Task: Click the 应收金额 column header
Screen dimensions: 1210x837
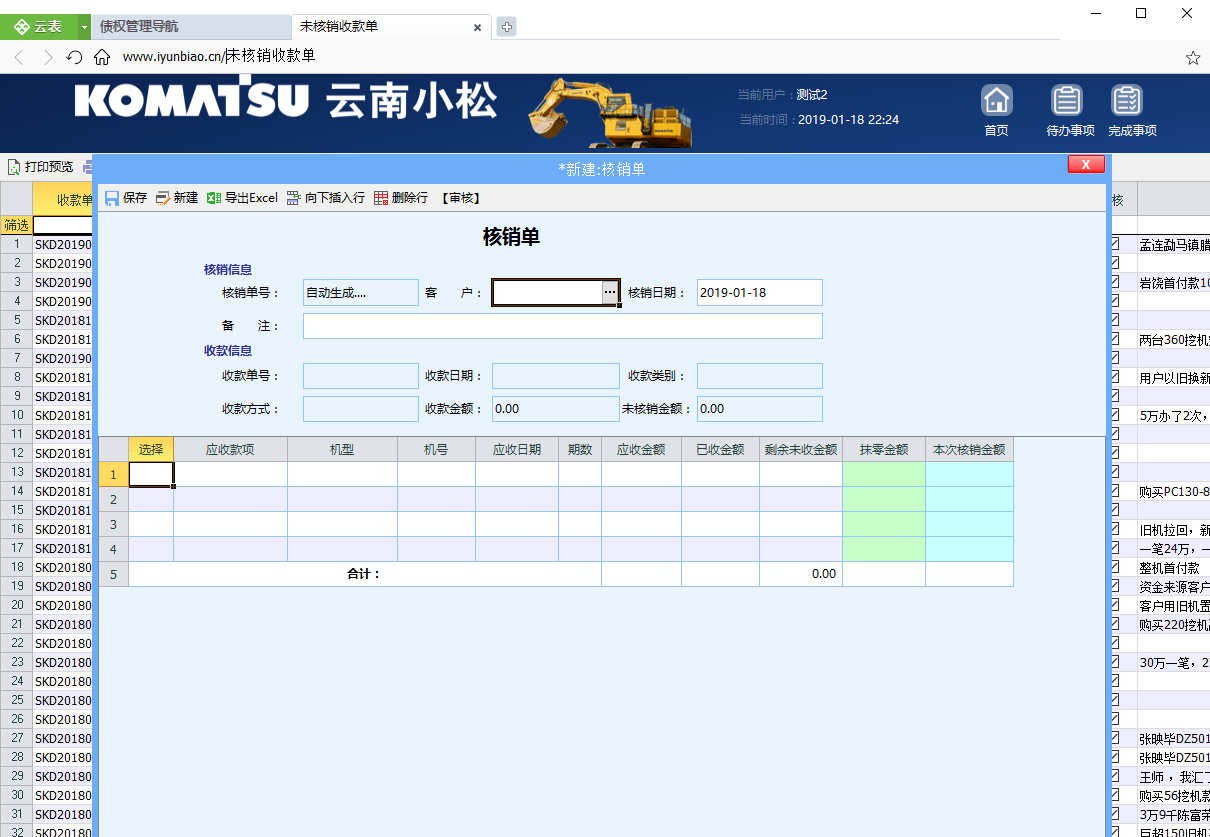Action: tap(642, 449)
